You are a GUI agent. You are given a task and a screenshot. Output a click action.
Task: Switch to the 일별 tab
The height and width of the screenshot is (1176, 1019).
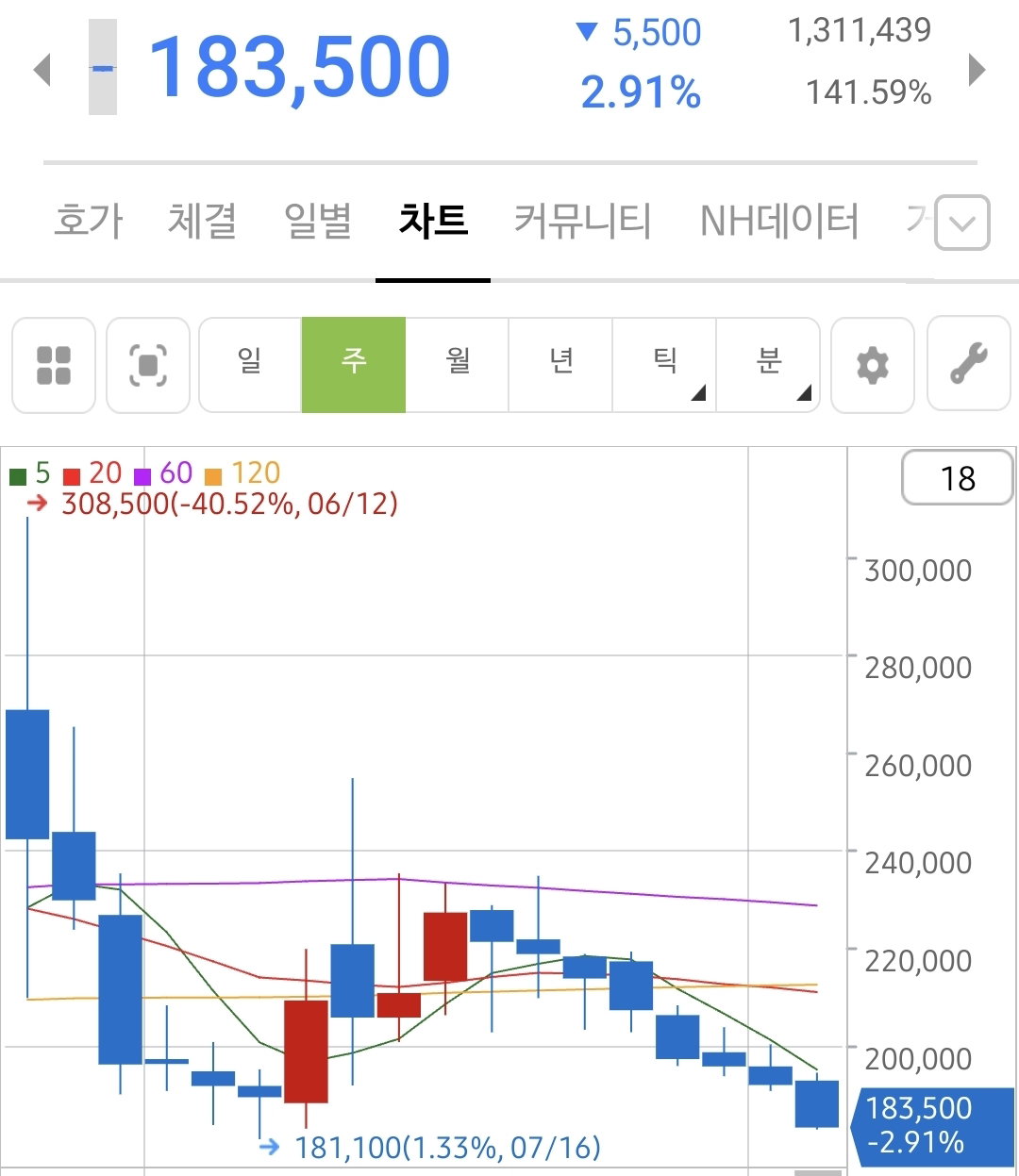318,221
